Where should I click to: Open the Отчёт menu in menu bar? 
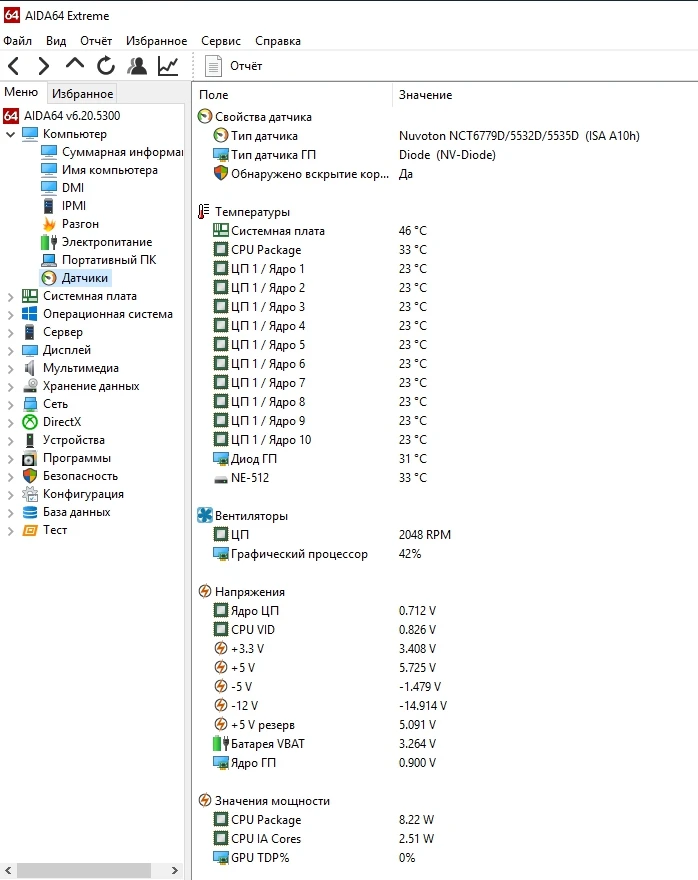[96, 41]
